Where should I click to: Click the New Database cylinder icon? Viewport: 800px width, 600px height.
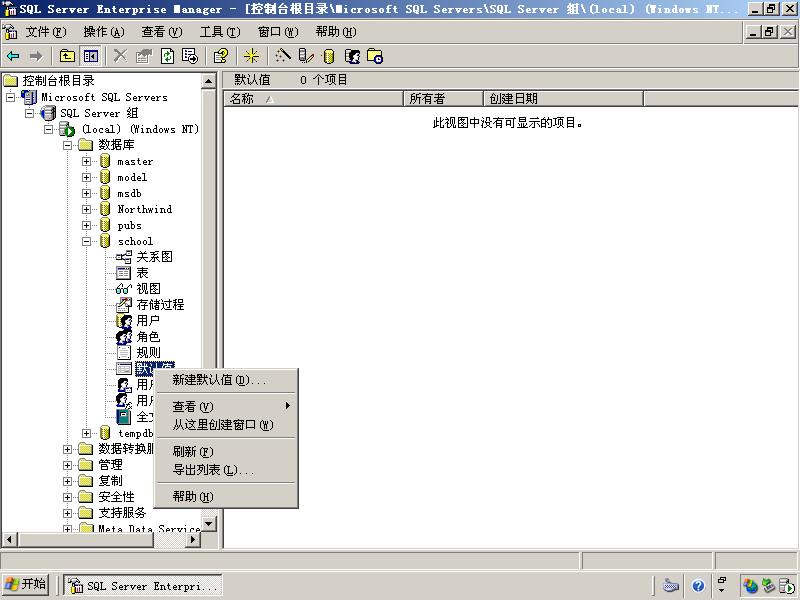[329, 56]
